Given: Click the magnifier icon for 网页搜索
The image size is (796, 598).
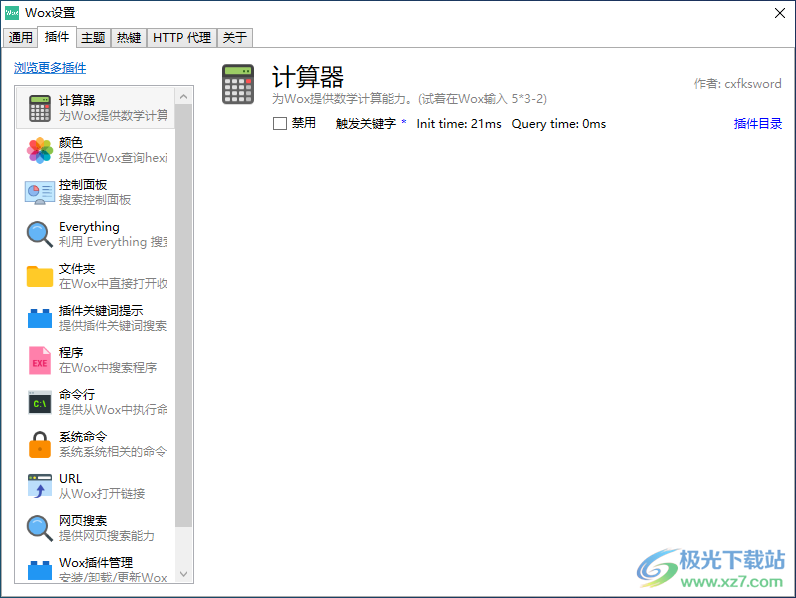Looking at the screenshot, I should (40, 528).
